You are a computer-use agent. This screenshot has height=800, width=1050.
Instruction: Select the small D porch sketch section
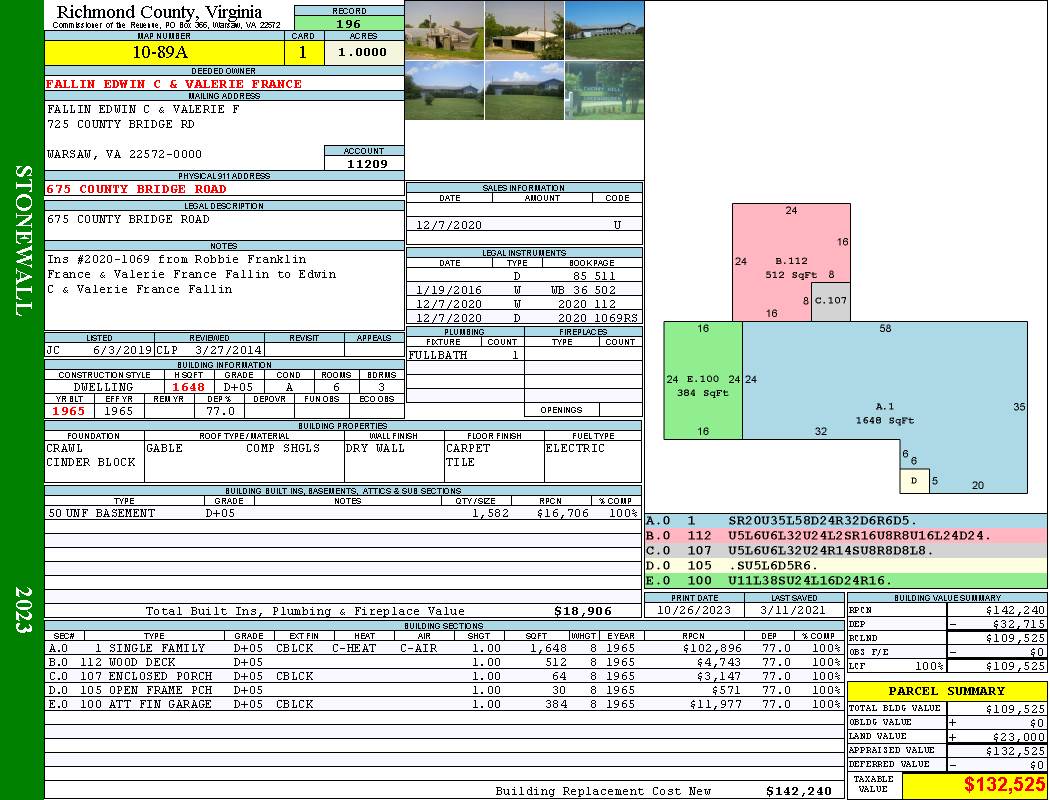tap(914, 481)
